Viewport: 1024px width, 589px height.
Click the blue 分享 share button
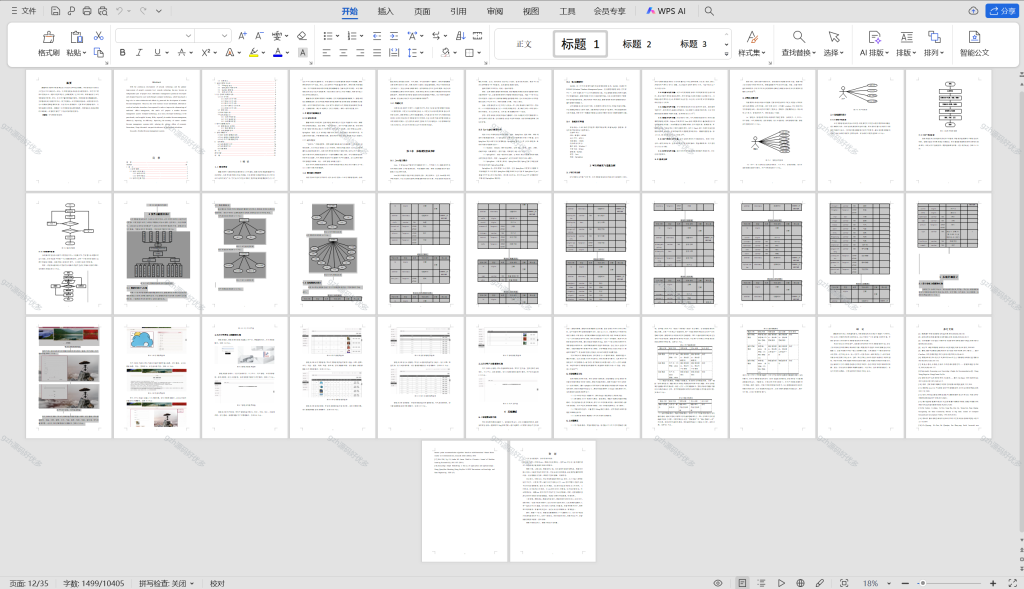[1002, 11]
